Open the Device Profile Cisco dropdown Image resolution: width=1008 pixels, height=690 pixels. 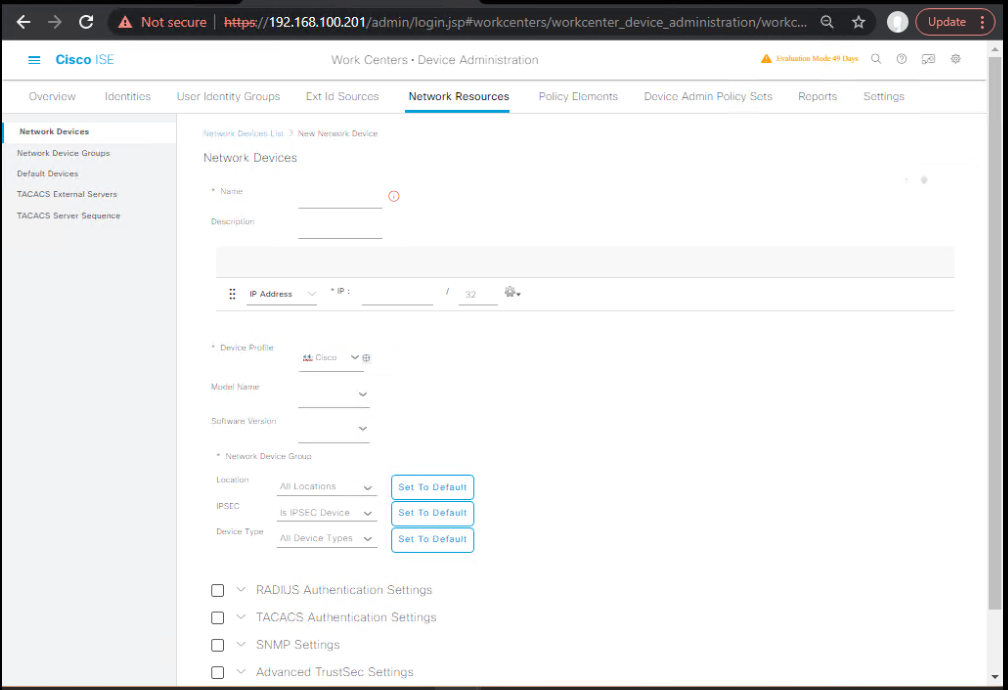(331, 358)
